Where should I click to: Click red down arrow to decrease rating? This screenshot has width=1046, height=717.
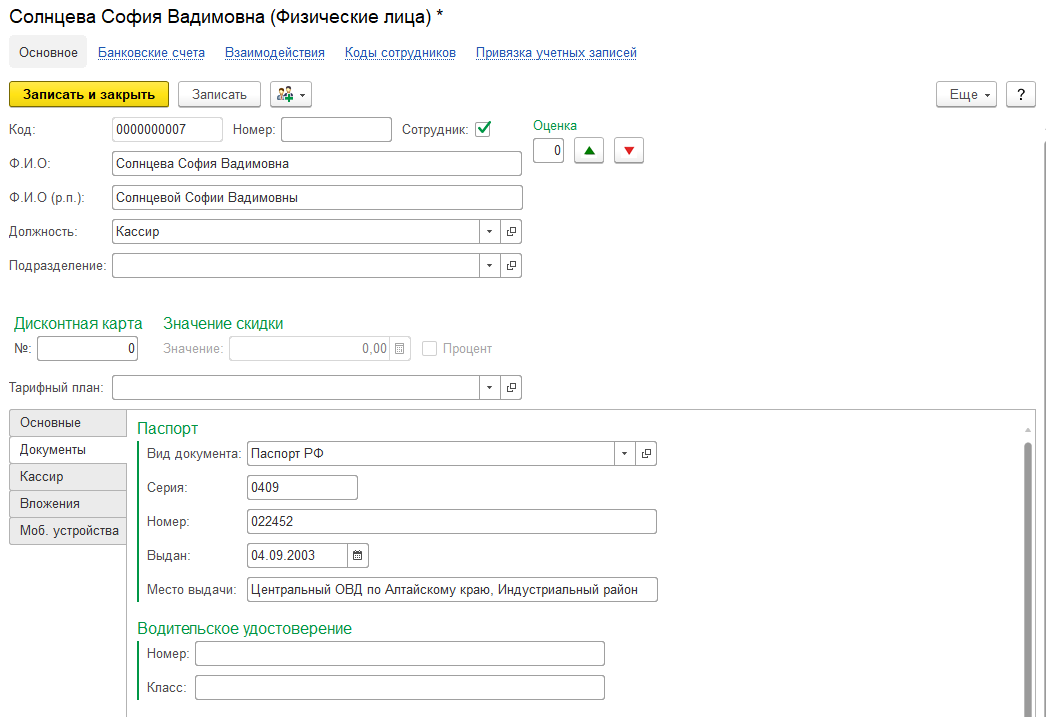[628, 151]
